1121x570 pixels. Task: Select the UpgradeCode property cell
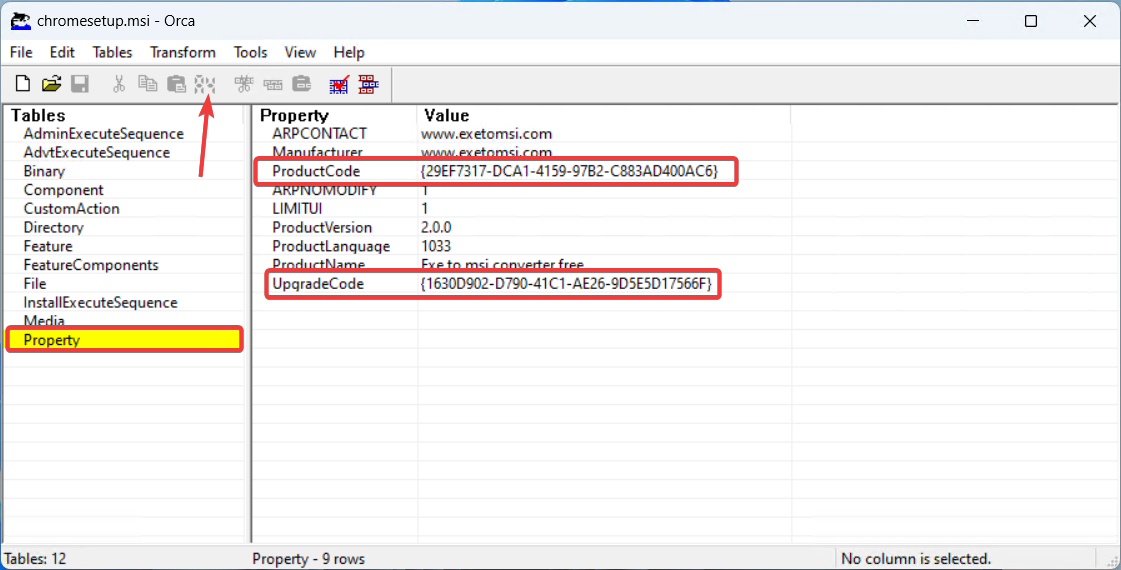pos(317,284)
